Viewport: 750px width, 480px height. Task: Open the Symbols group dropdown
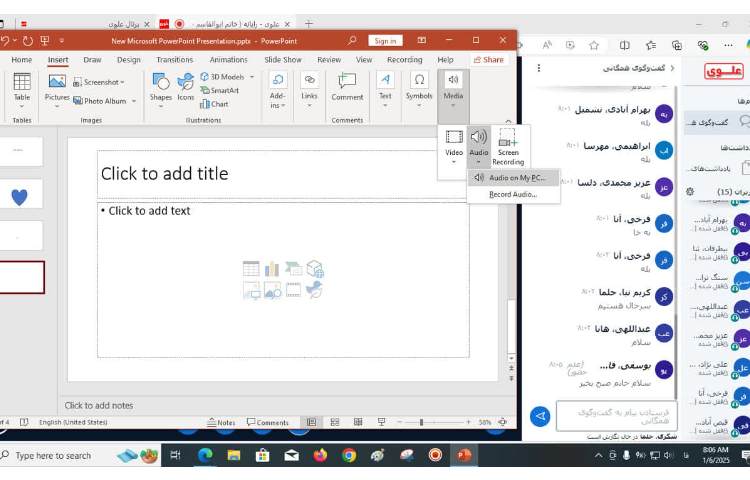419,90
